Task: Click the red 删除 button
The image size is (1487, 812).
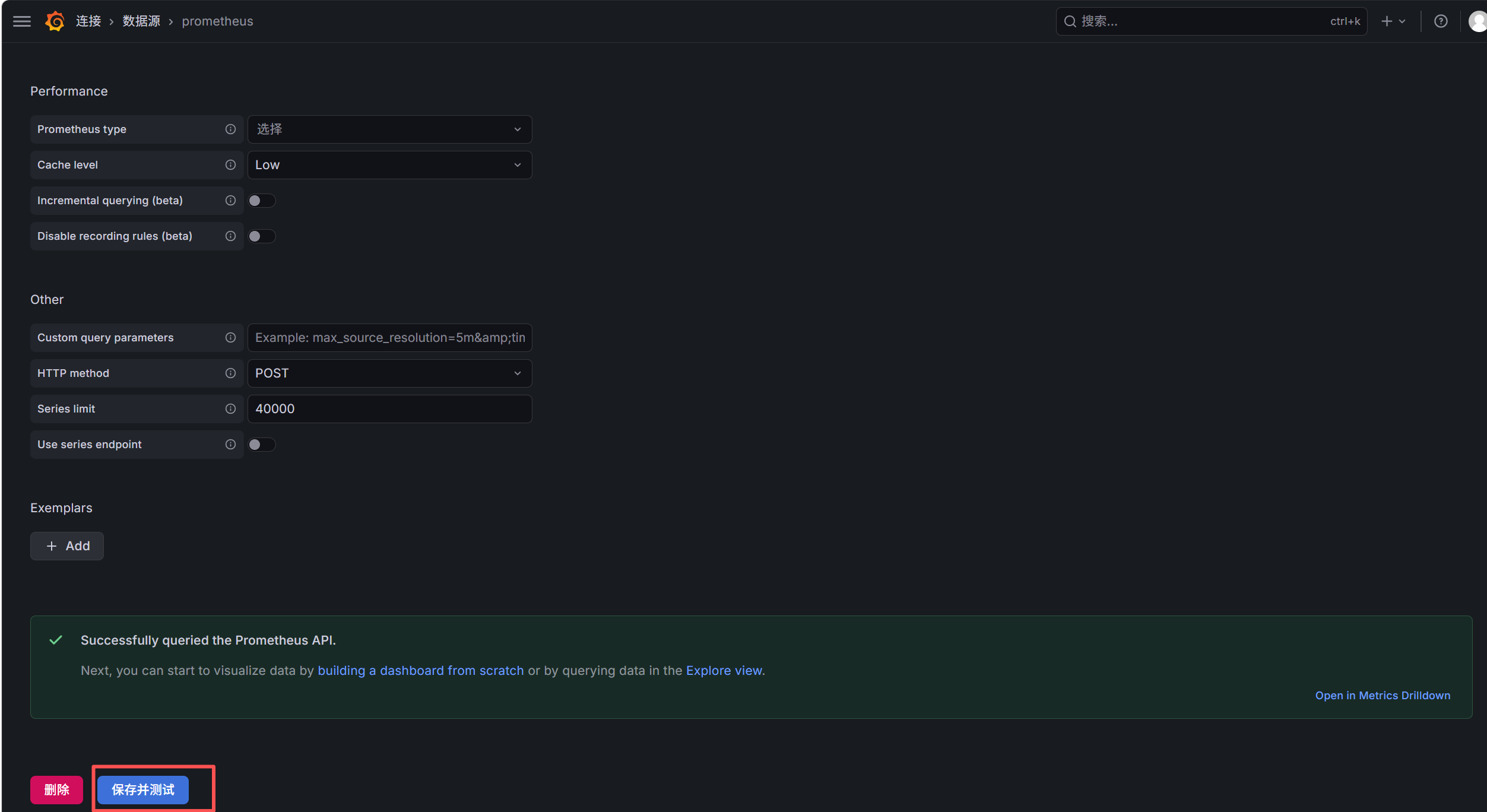Action: point(57,790)
